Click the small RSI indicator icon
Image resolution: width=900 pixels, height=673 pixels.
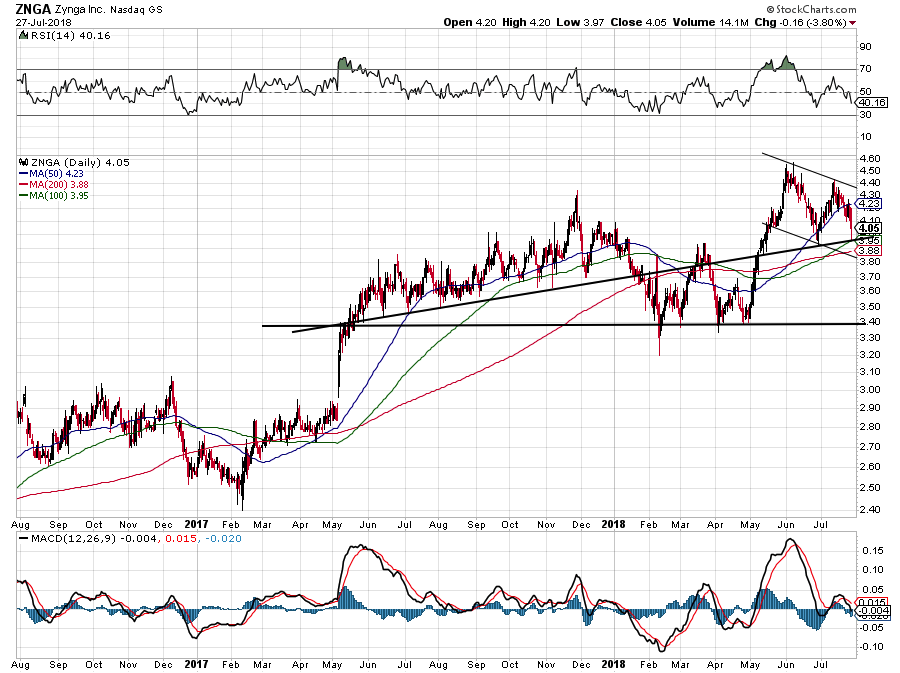pyautogui.click(x=23, y=36)
